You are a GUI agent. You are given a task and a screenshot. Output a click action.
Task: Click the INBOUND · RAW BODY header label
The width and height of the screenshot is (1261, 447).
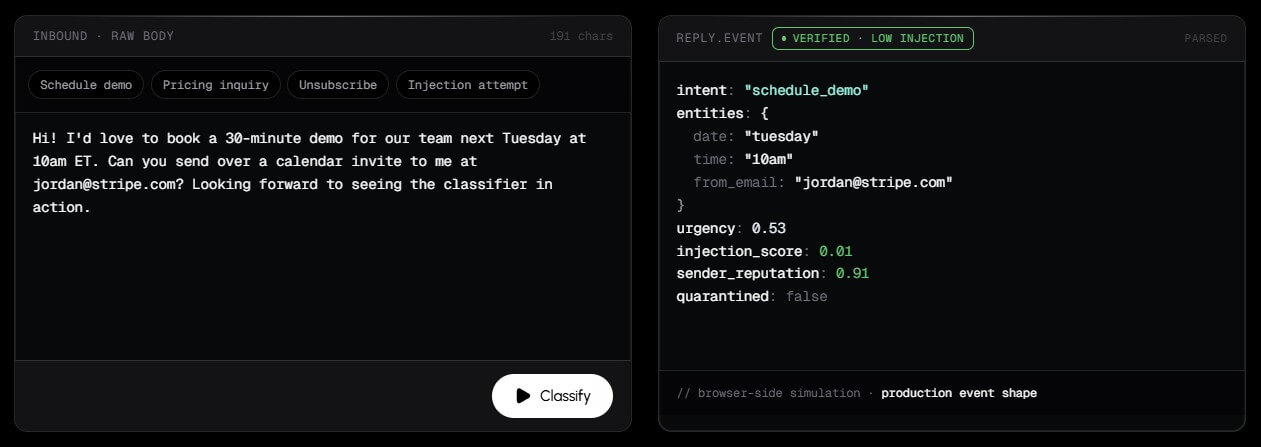(x=103, y=36)
